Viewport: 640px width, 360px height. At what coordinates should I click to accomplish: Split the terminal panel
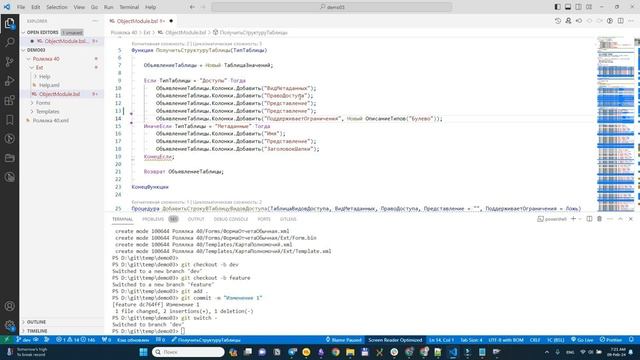click(x=589, y=219)
